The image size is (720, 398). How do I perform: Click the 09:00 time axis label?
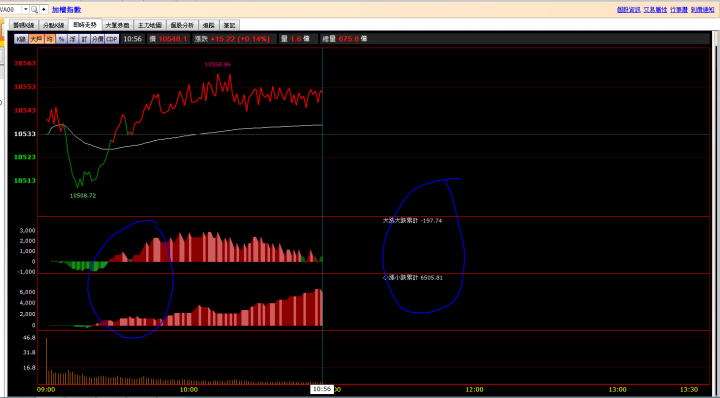[45, 390]
